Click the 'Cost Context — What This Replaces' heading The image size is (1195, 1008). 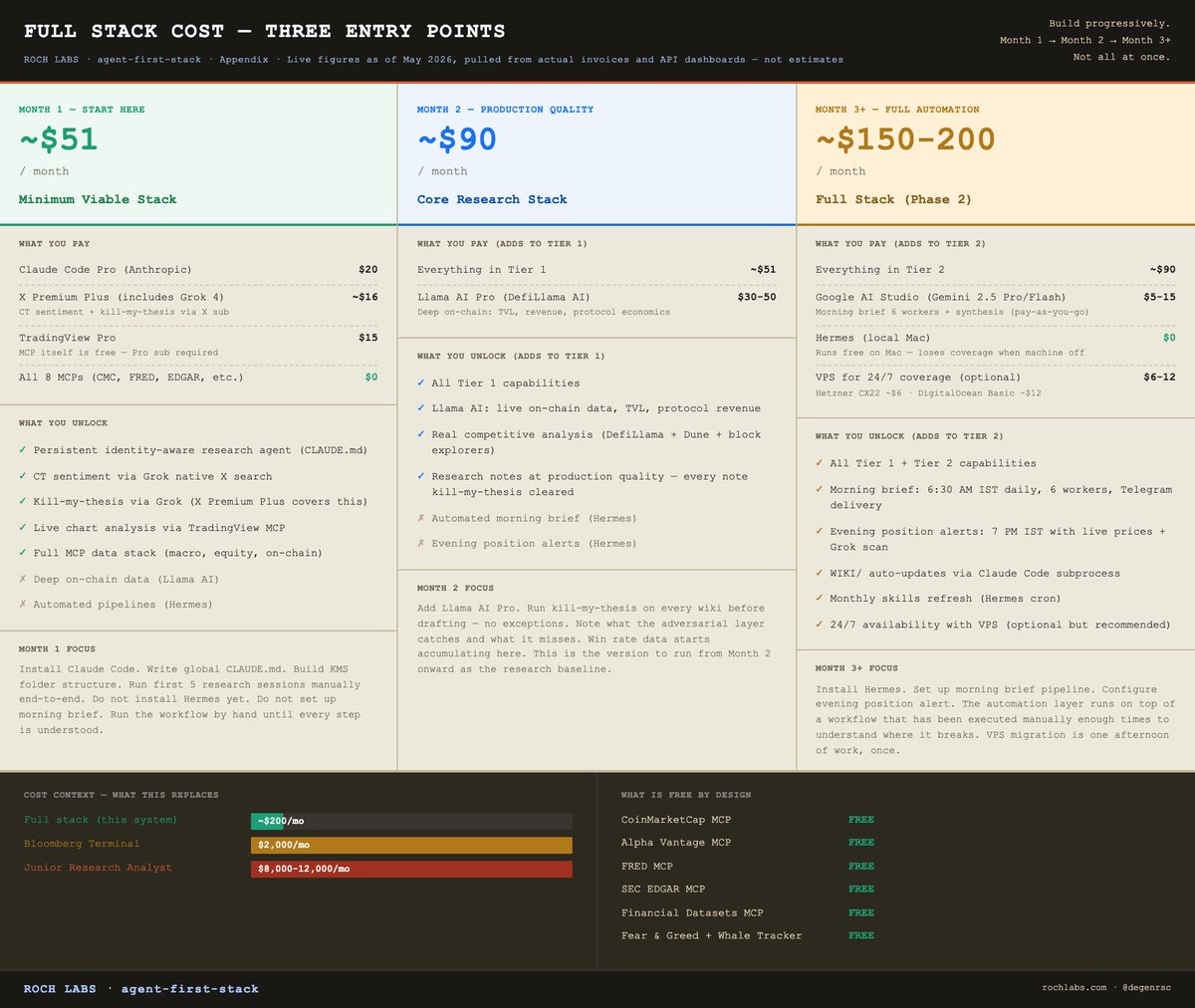coord(120,795)
